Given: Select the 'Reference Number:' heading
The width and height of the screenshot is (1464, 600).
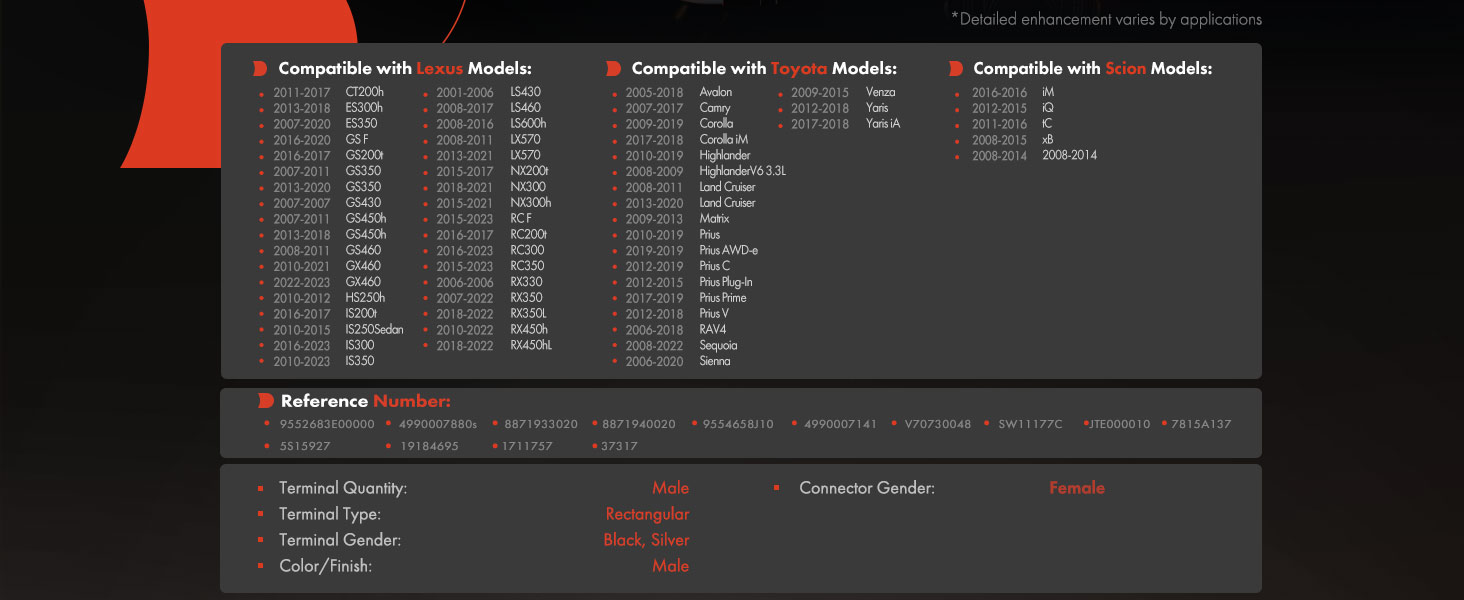Looking at the screenshot, I should [366, 401].
